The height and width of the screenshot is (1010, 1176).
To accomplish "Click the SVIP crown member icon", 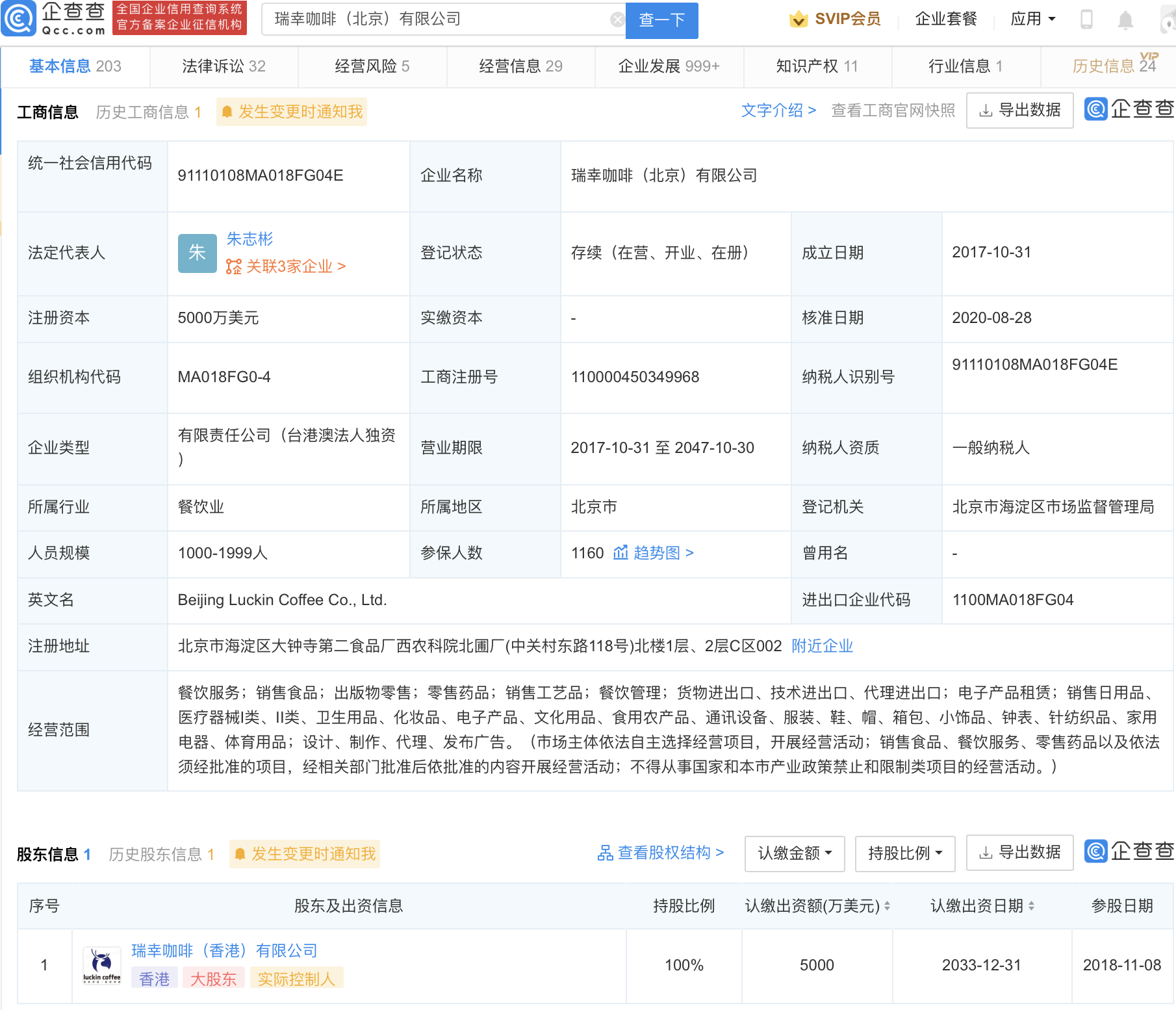I will point(798,19).
